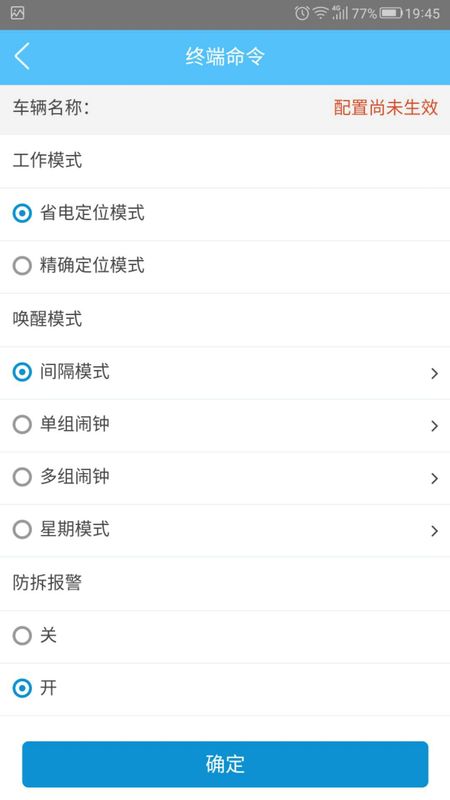Open 星期模式 settings chevron
450x800 pixels.
point(434,531)
